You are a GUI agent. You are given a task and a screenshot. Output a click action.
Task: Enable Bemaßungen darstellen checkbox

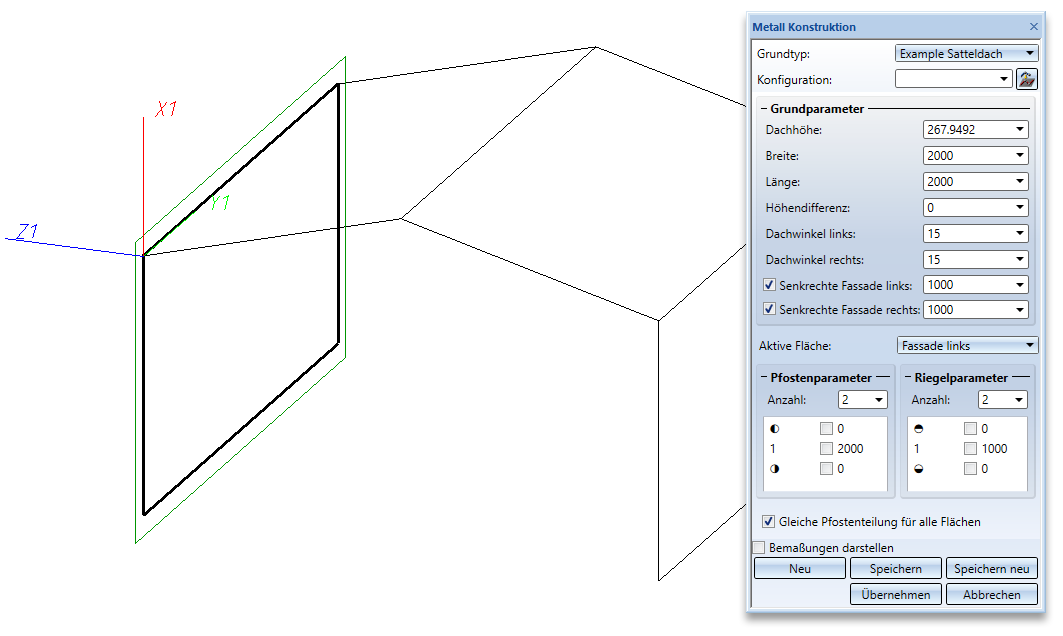click(759, 547)
